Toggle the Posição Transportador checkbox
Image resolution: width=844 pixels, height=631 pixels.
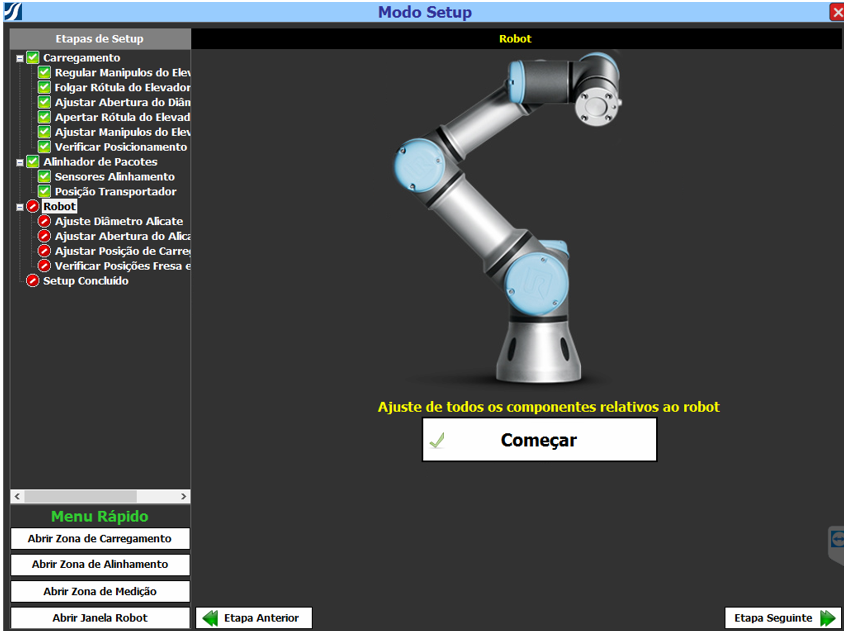(x=45, y=192)
